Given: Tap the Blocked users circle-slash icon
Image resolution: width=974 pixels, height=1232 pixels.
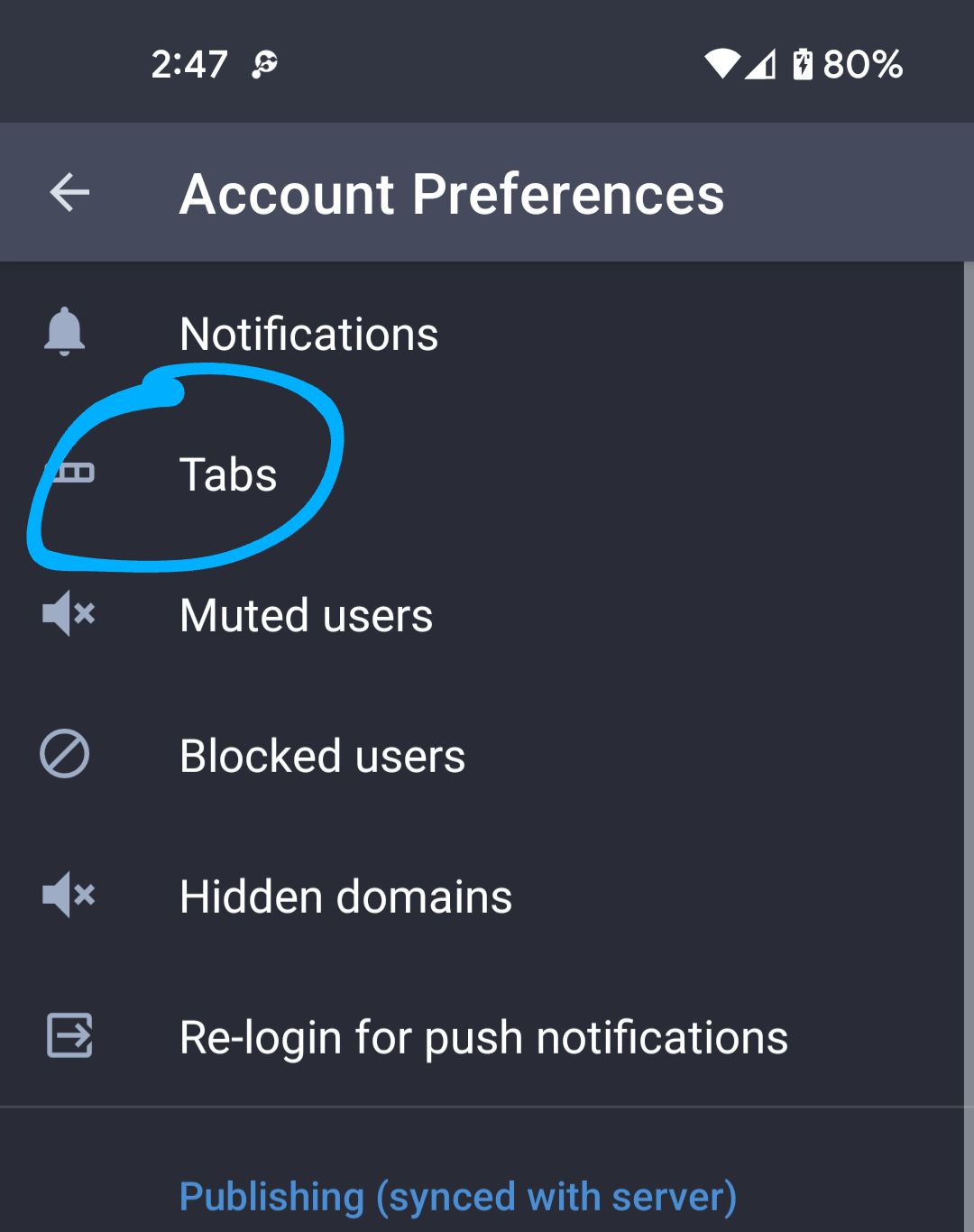Looking at the screenshot, I should (x=65, y=754).
